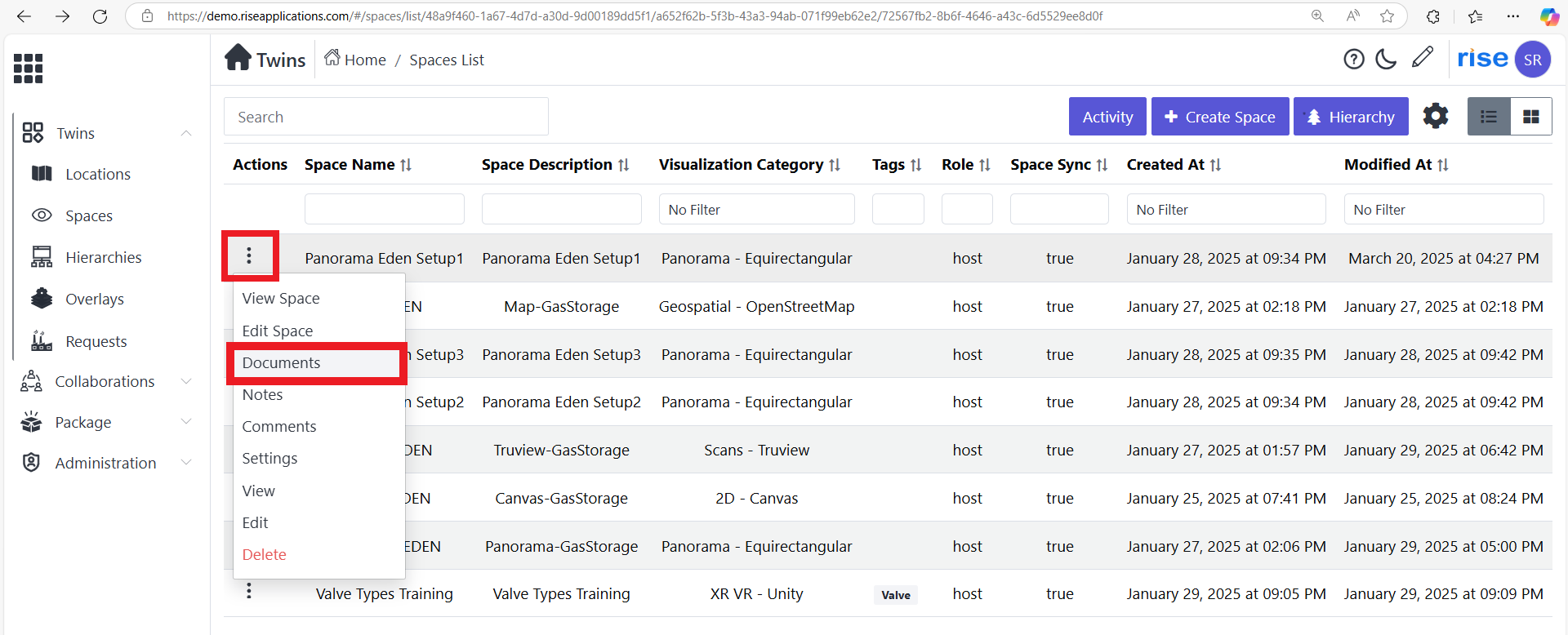Image resolution: width=1568 pixels, height=635 pixels.
Task: Sort by Tags column
Action: click(x=916, y=165)
